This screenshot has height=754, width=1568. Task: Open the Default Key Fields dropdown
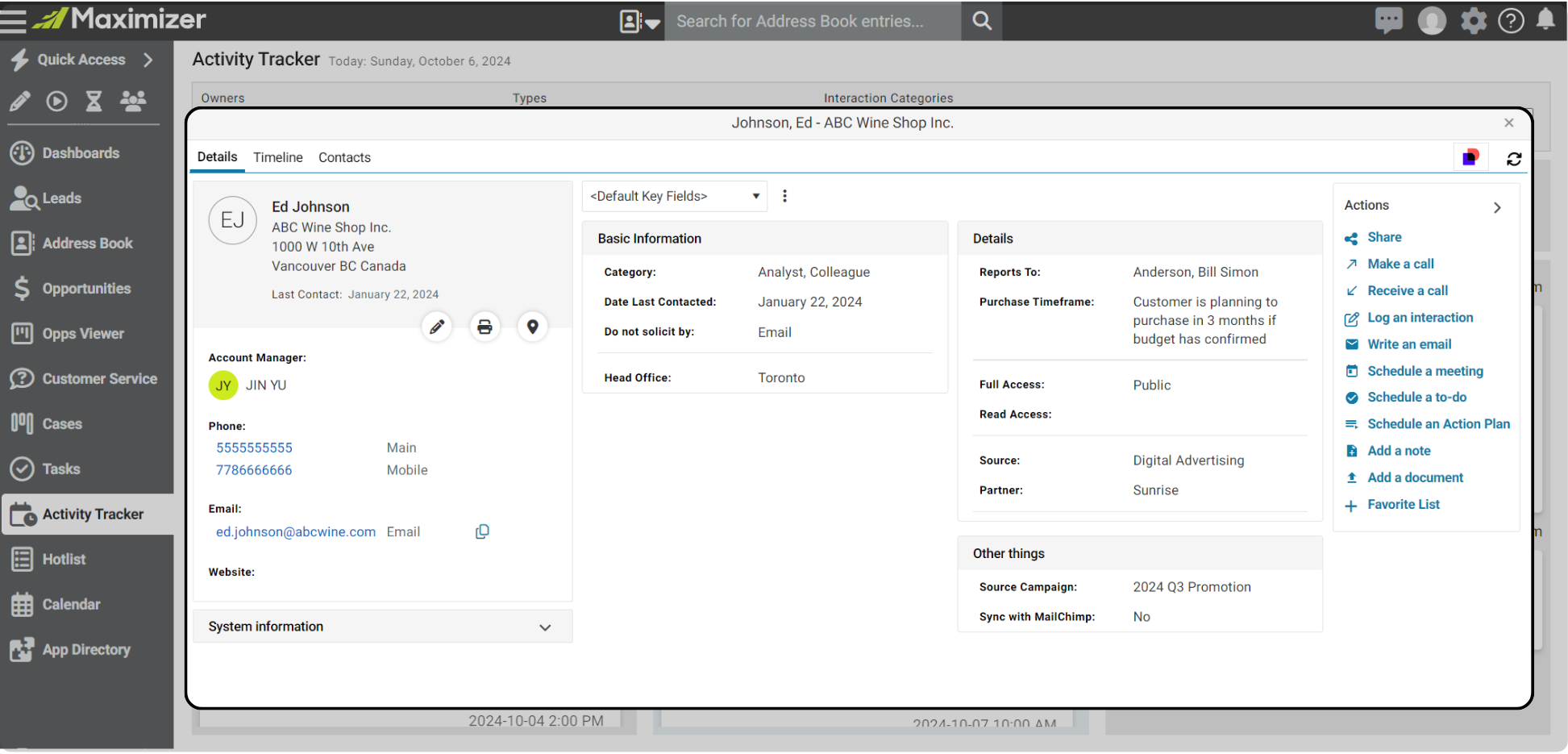[675, 196]
